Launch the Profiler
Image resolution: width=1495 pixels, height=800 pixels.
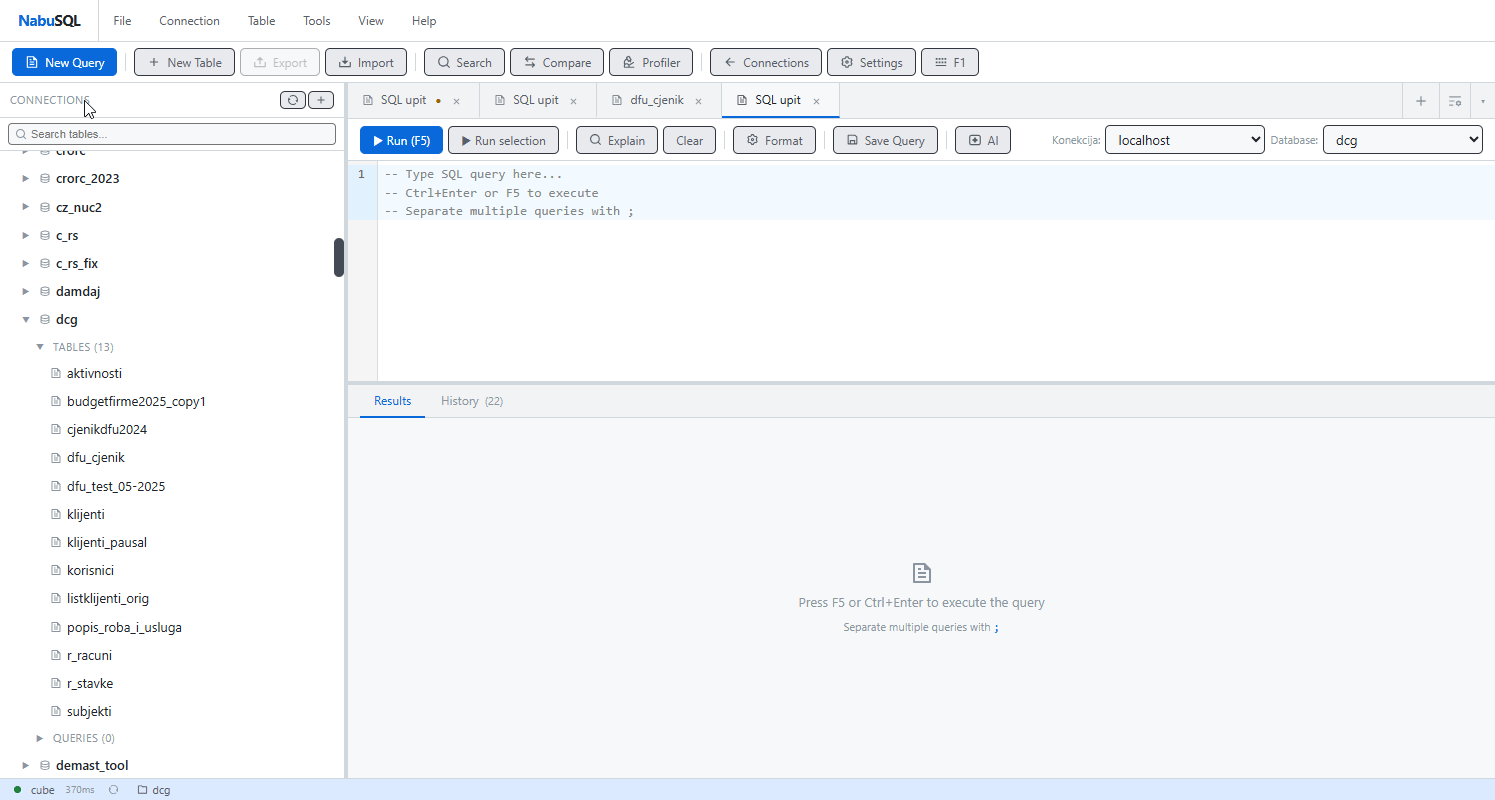tap(651, 62)
